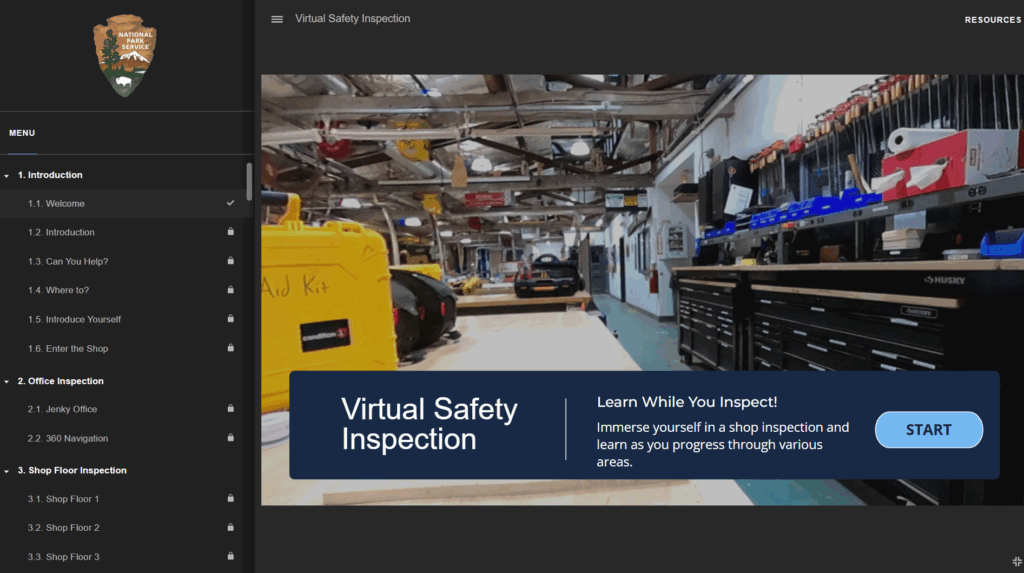Click the lock icon beside 1.2. Introduction
This screenshot has width=1024, height=573.
[231, 232]
